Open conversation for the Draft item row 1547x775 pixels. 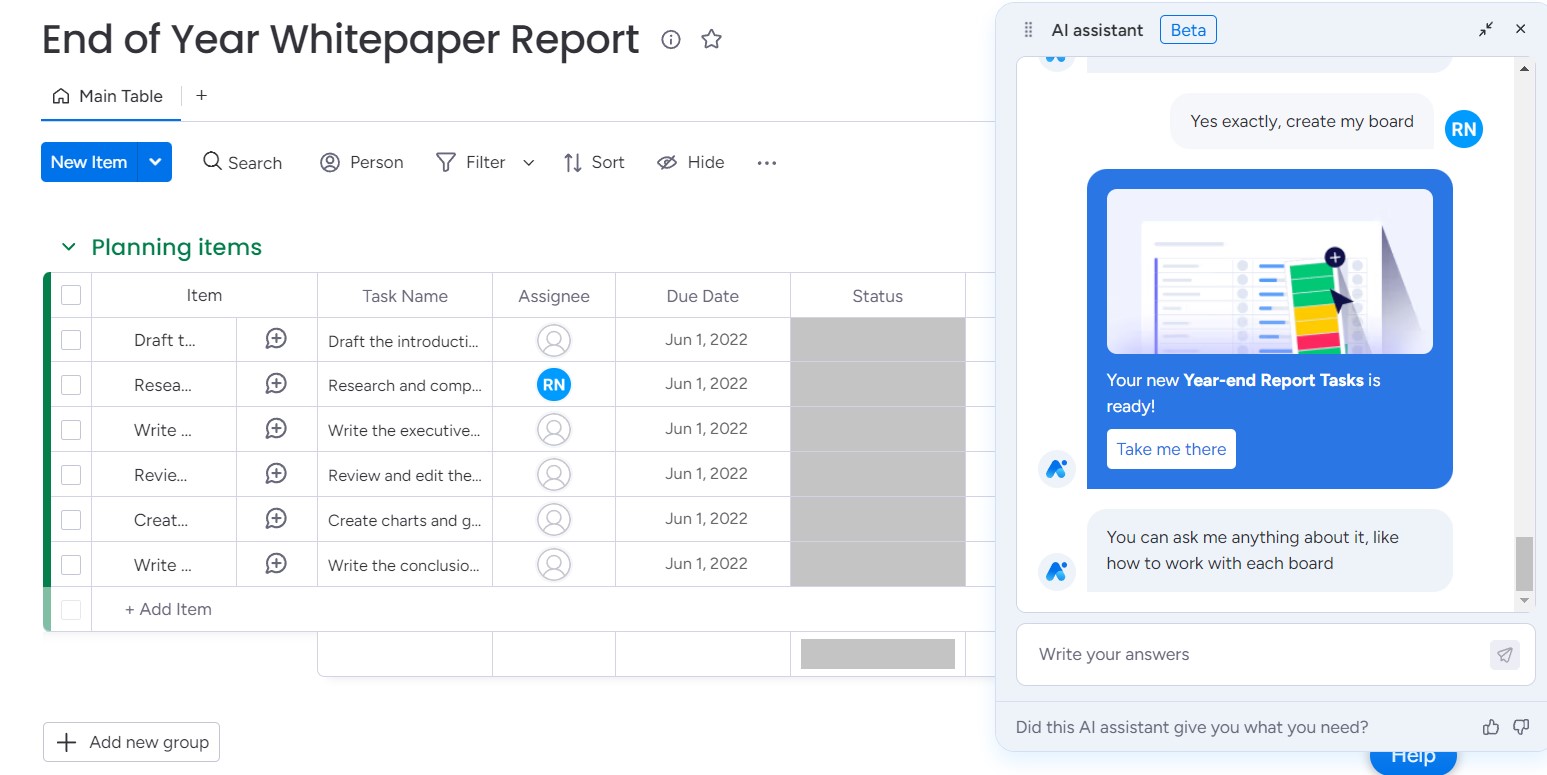click(276, 340)
